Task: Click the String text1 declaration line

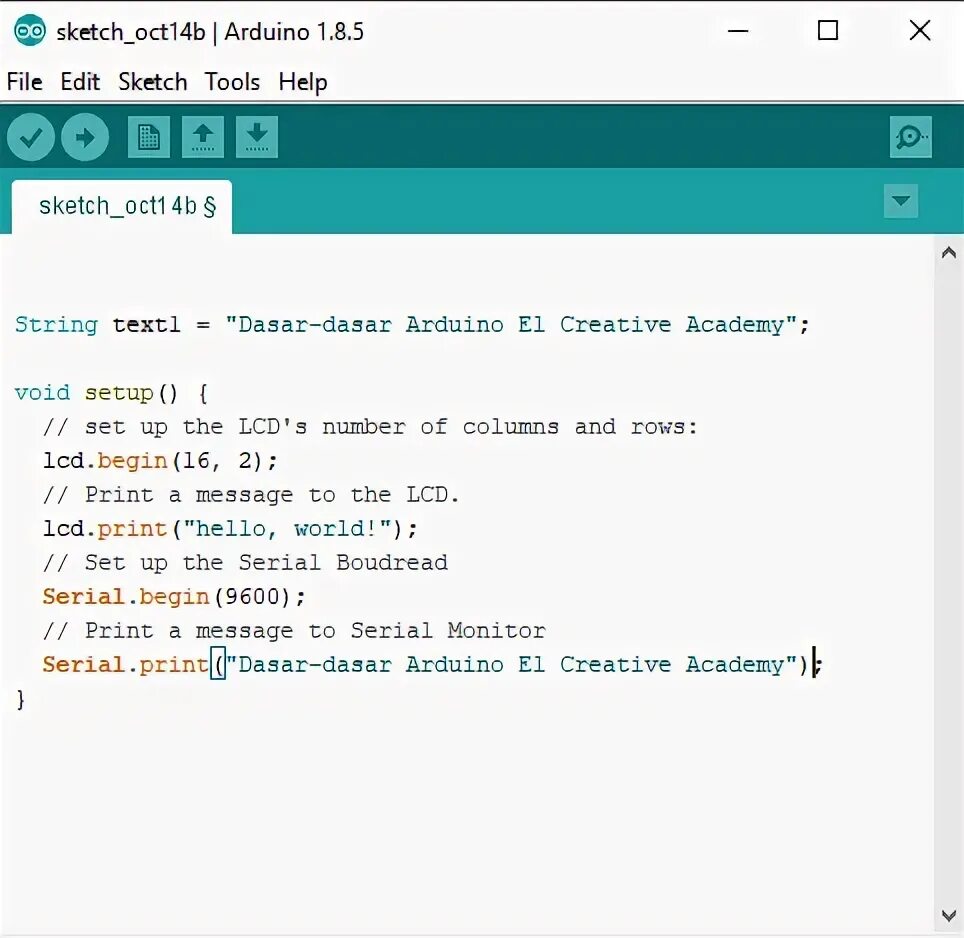Action: tap(412, 325)
